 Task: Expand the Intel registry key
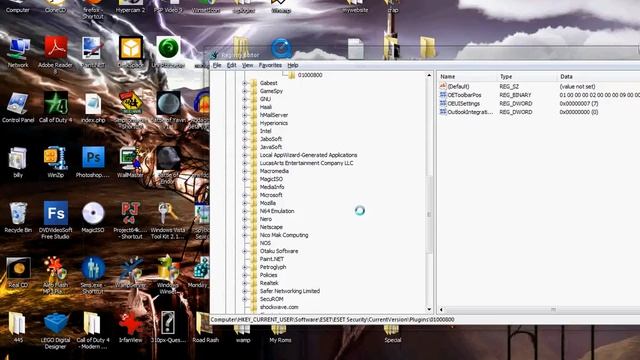[244, 131]
